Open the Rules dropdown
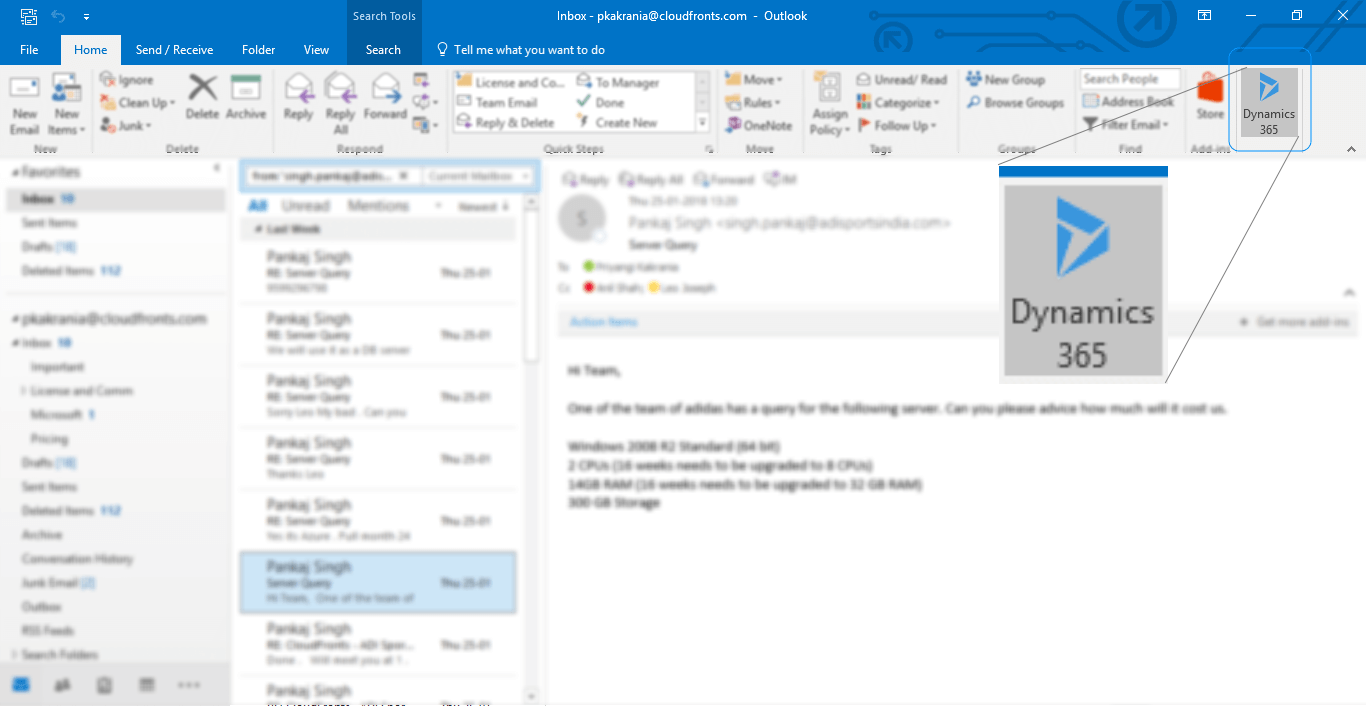The image size is (1366, 706). [753, 103]
